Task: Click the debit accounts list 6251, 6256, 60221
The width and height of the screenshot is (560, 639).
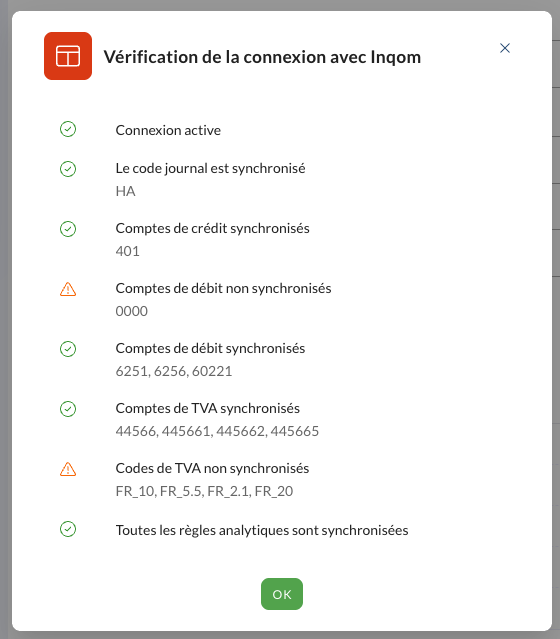Action: point(174,371)
